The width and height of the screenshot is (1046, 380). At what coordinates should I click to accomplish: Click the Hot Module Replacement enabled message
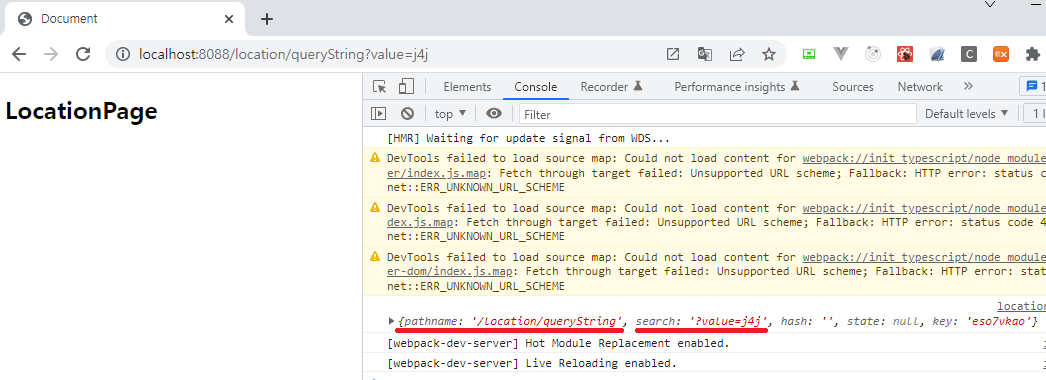coord(558,343)
